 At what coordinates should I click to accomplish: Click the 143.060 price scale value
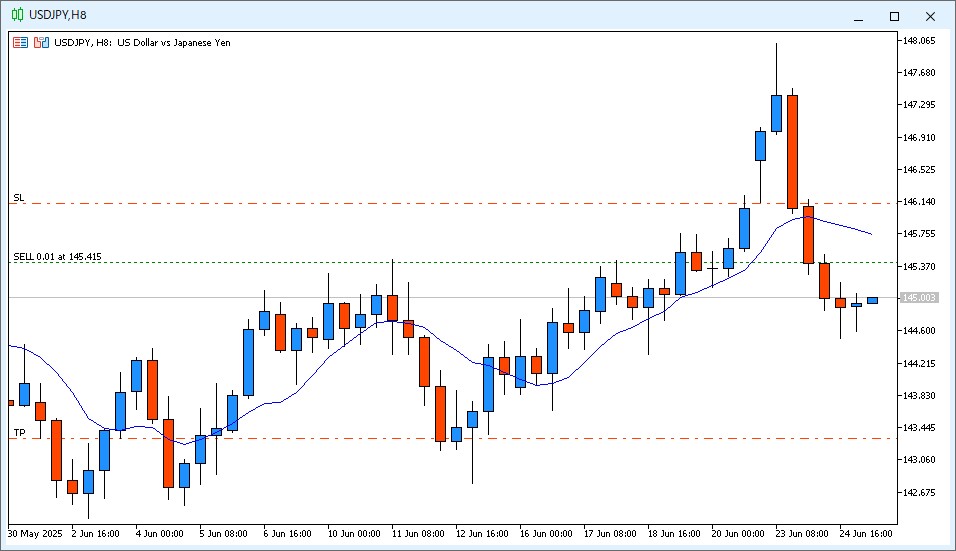pyautogui.click(x=919, y=460)
